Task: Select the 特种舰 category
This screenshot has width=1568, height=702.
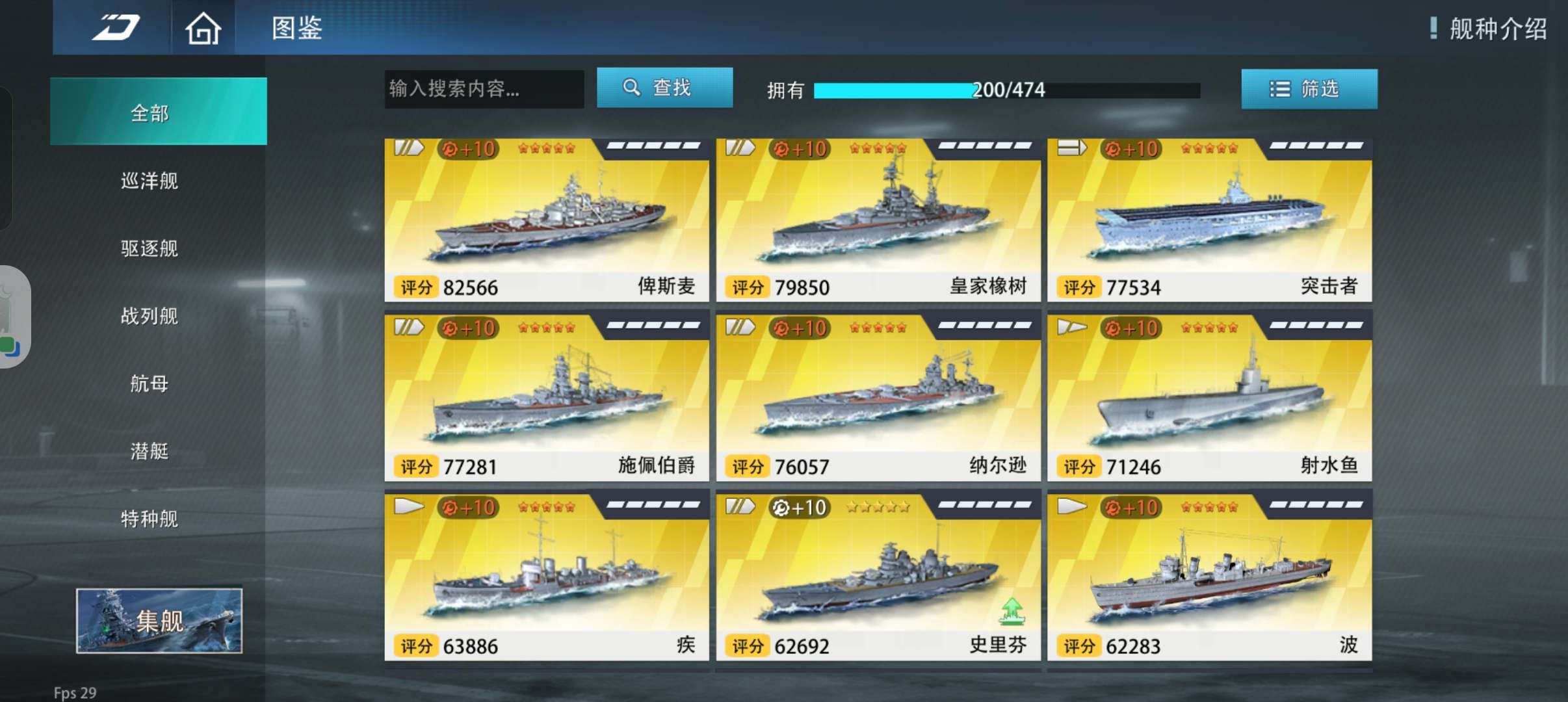Action: tap(150, 519)
